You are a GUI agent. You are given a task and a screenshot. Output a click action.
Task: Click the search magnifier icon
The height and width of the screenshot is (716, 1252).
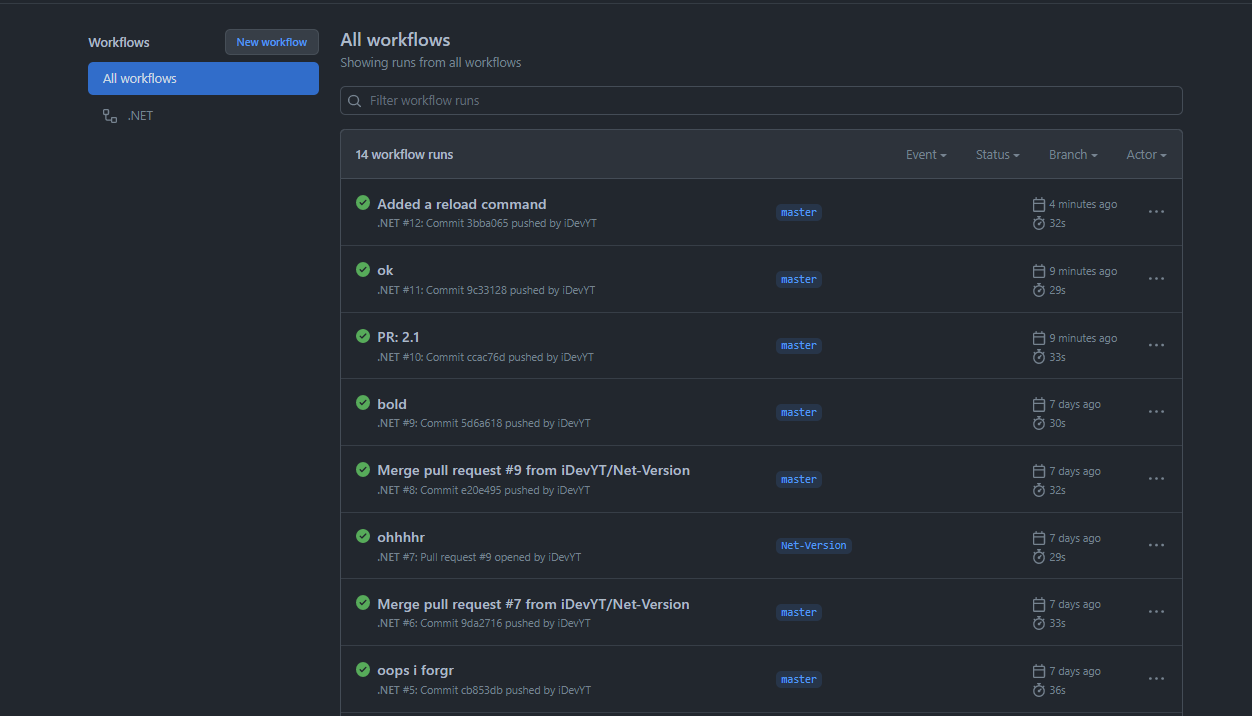pos(355,101)
